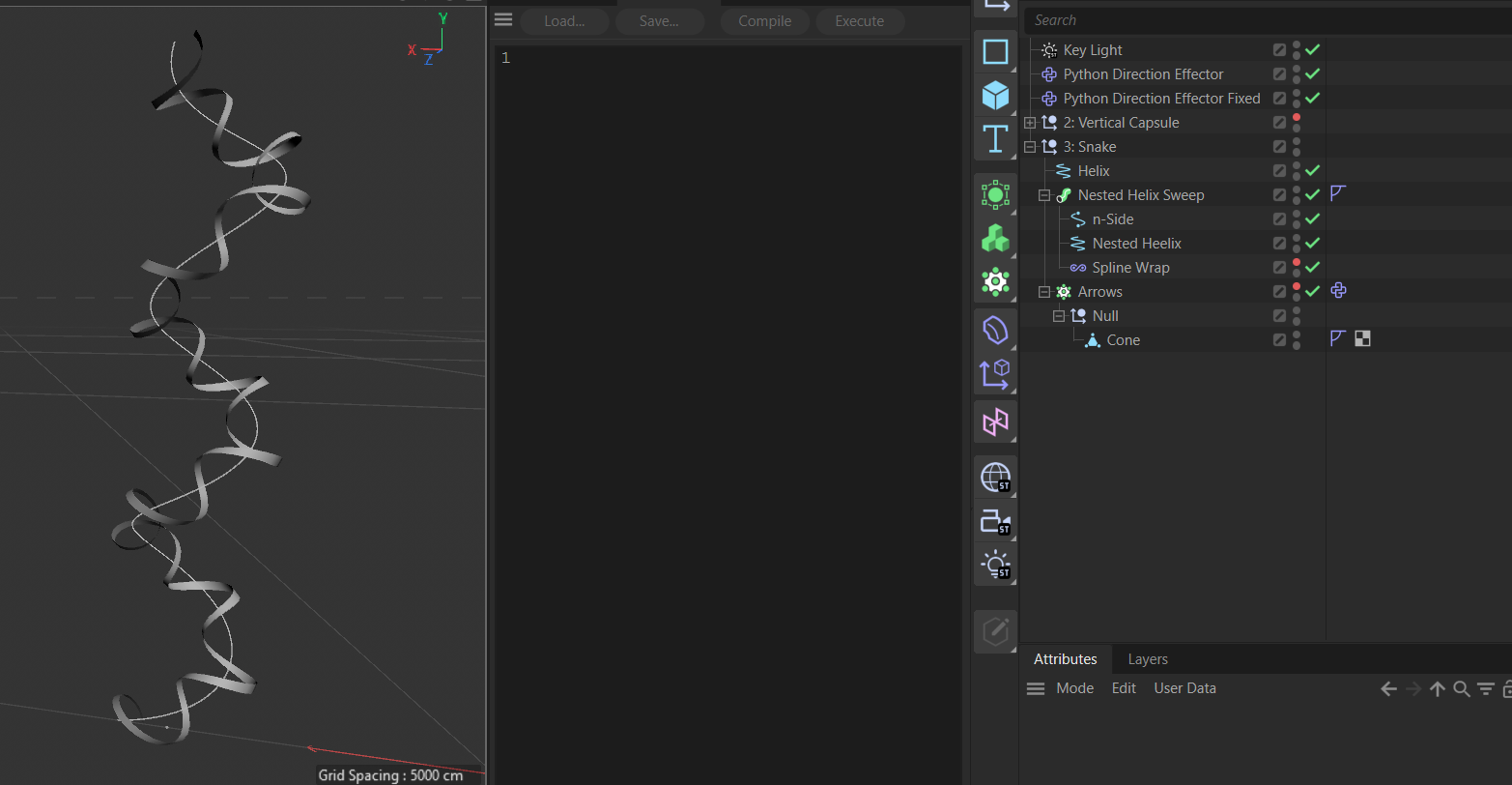The height and width of the screenshot is (785, 1512).
Task: Click the greyed-out pencil hexagon icon
Action: 995,632
